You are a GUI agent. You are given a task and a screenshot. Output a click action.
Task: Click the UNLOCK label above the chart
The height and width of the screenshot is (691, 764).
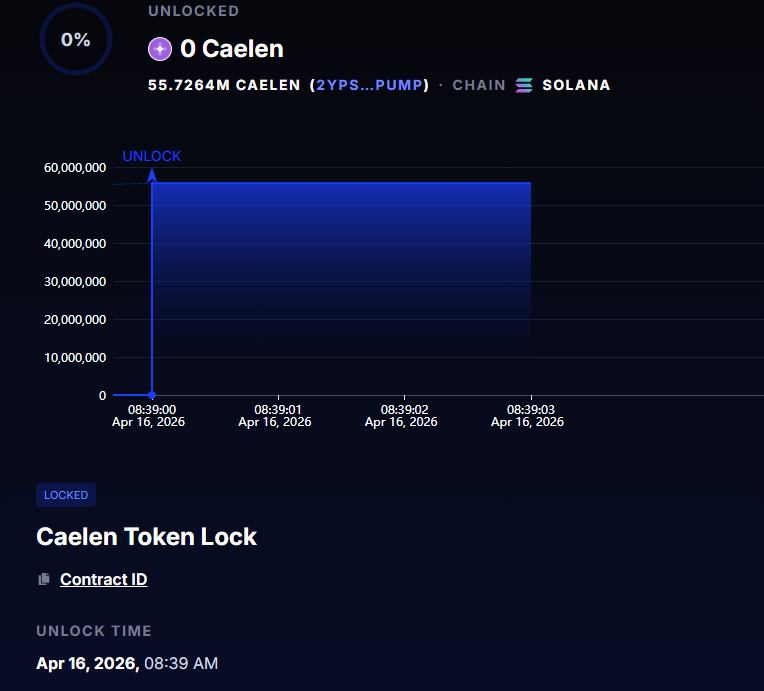pyautogui.click(x=152, y=156)
